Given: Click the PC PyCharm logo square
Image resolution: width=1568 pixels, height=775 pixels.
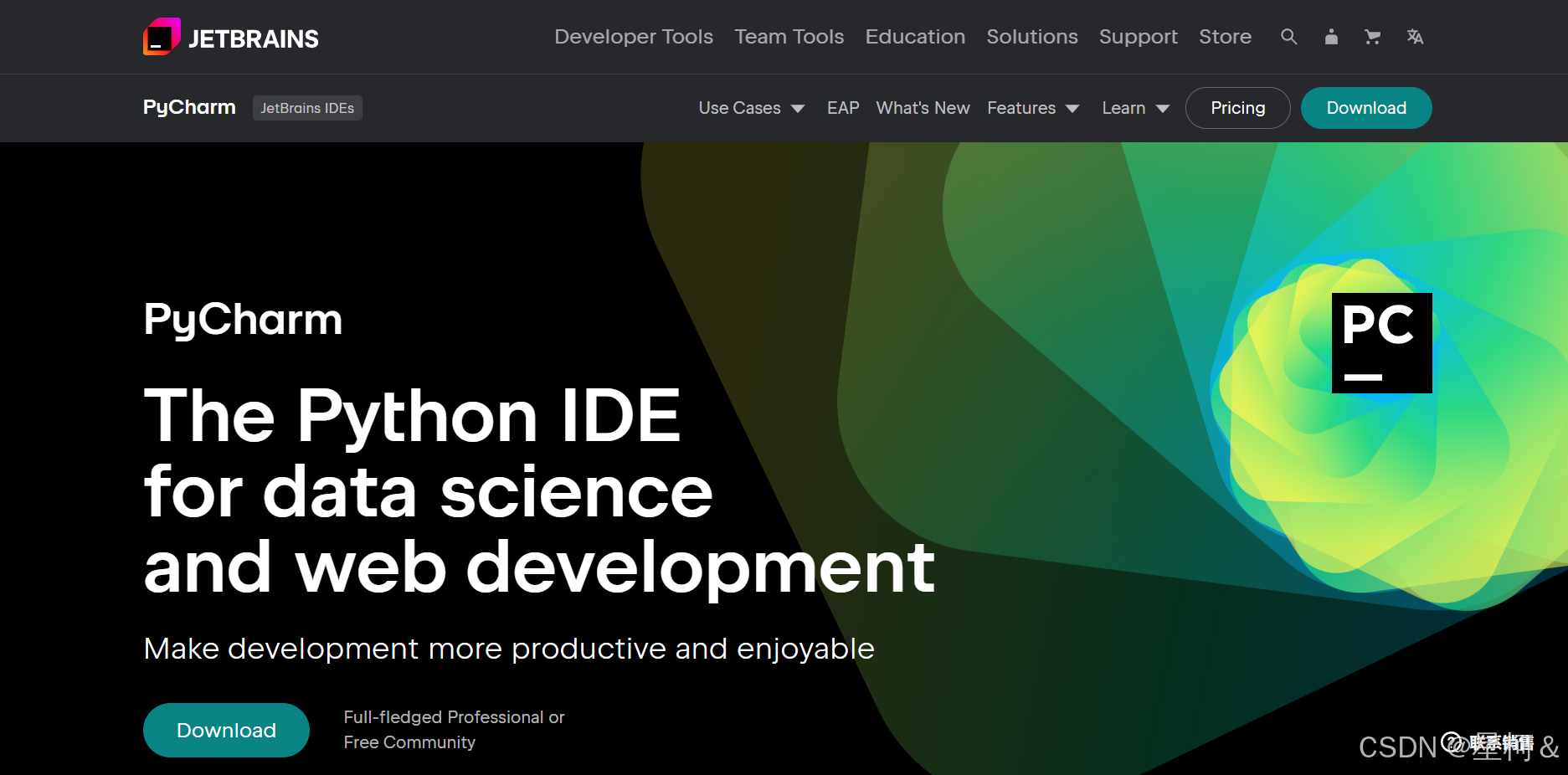Looking at the screenshot, I should pos(1381,343).
